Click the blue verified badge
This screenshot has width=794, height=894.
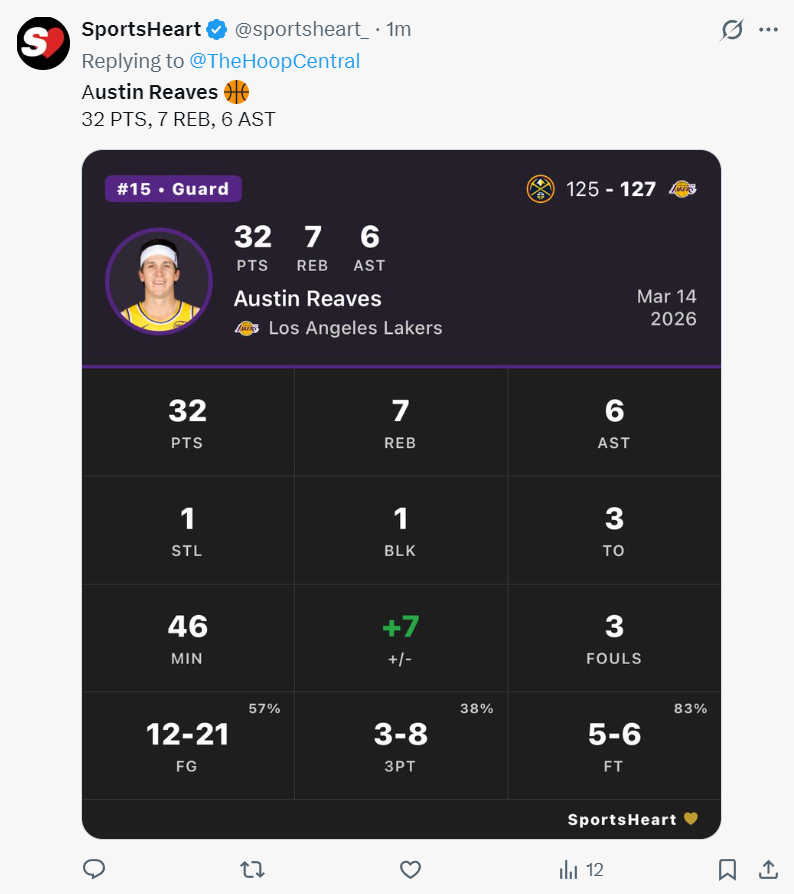(217, 30)
